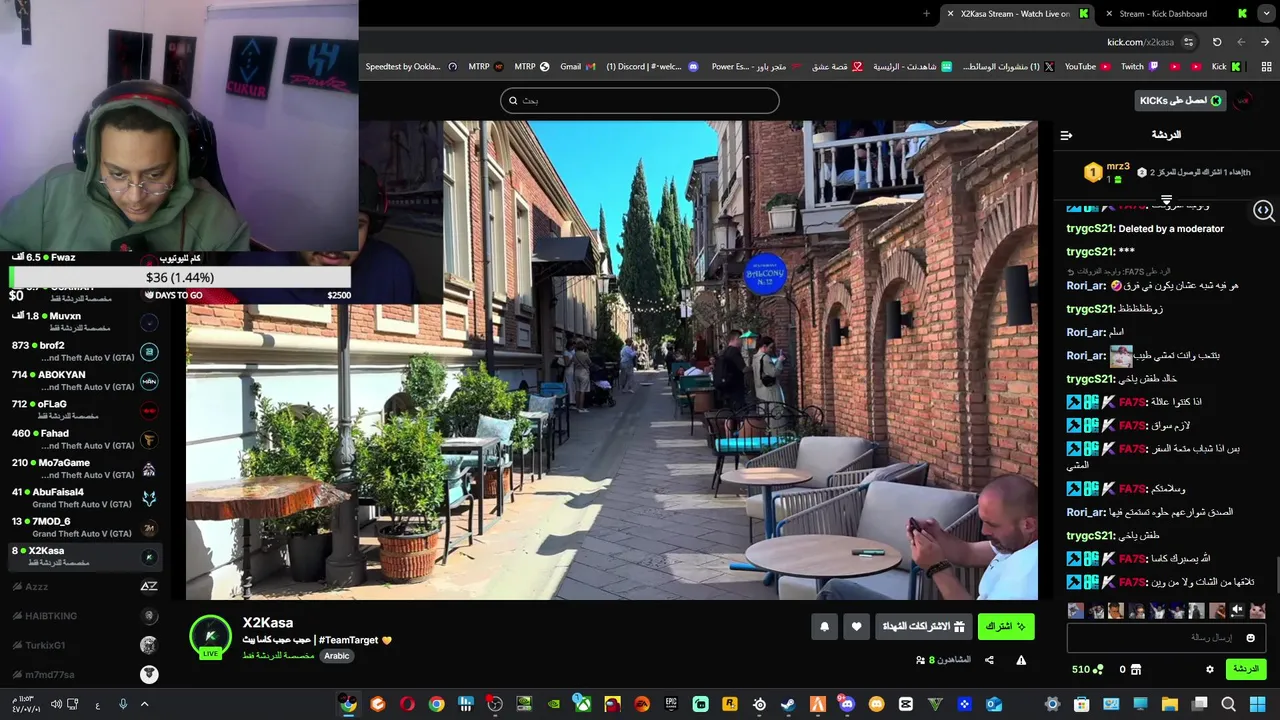Screen dimensions: 1280x720
Task: Open the taskbar search icon
Action: (x=1229, y=704)
